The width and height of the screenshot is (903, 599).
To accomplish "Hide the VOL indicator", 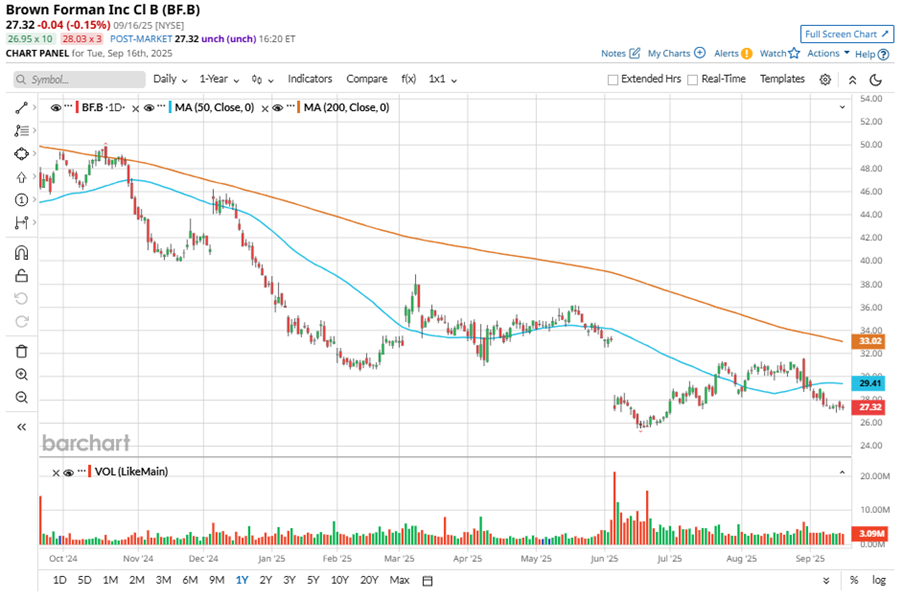I will [68, 472].
